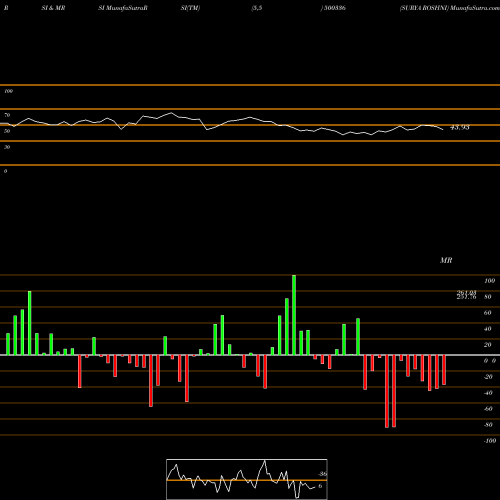Image resolution: width=500 pixels, height=500 pixels.
Task: Click the RSI axis label 30
Action: pos(7,147)
